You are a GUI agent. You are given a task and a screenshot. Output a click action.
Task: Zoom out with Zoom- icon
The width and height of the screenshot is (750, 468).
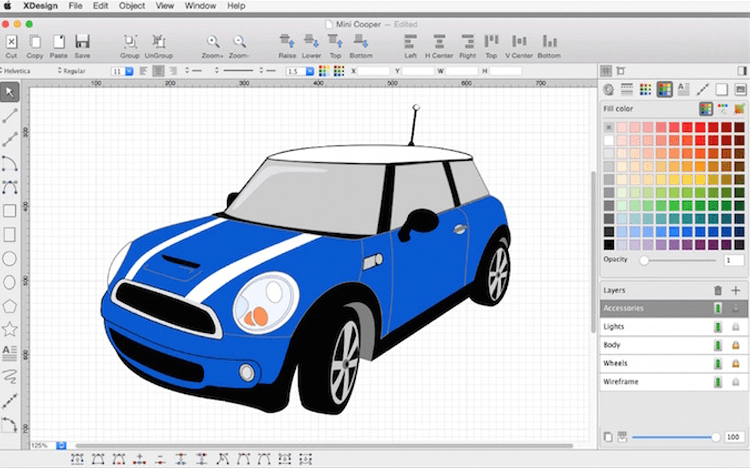click(x=239, y=46)
